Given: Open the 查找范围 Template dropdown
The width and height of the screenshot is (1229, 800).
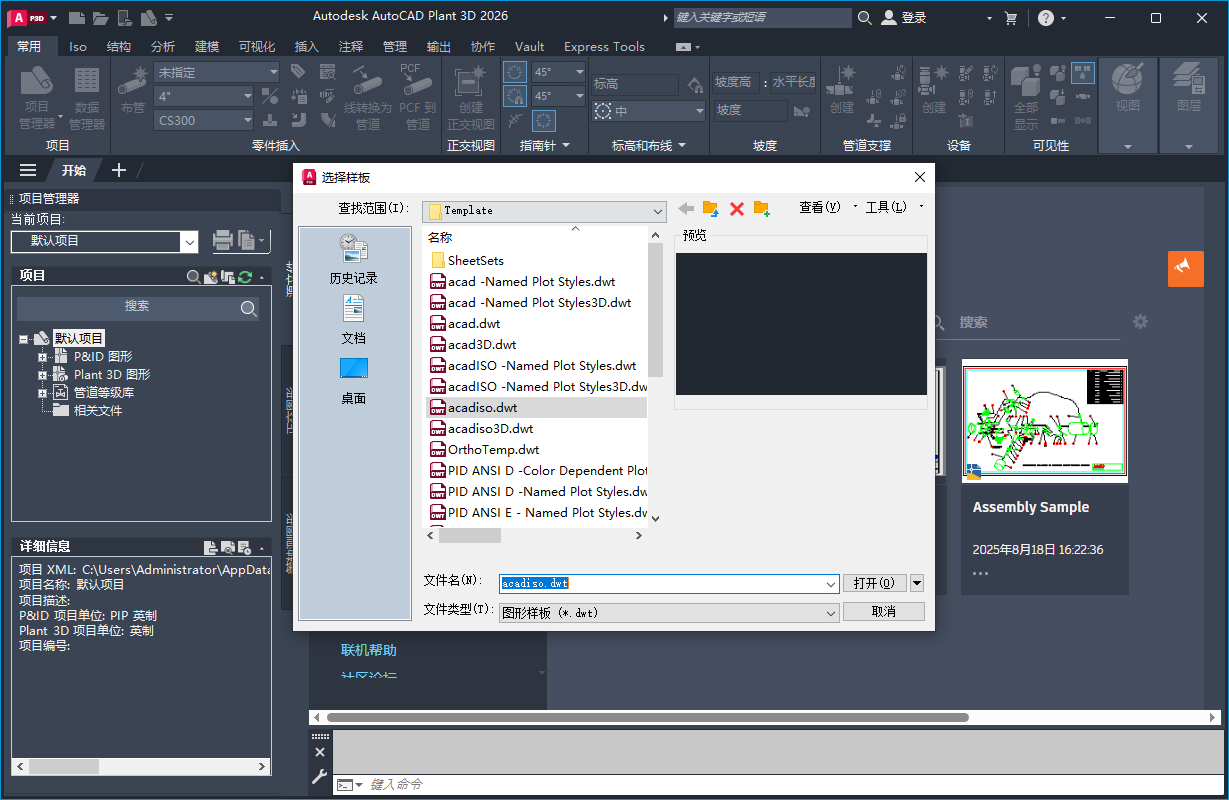Looking at the screenshot, I should tap(659, 211).
